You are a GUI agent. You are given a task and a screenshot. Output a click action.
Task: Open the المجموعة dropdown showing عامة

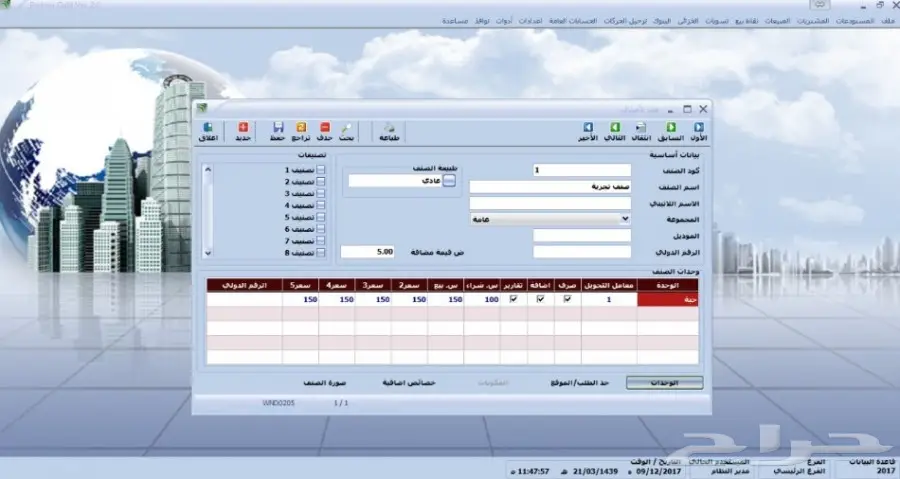pos(550,219)
